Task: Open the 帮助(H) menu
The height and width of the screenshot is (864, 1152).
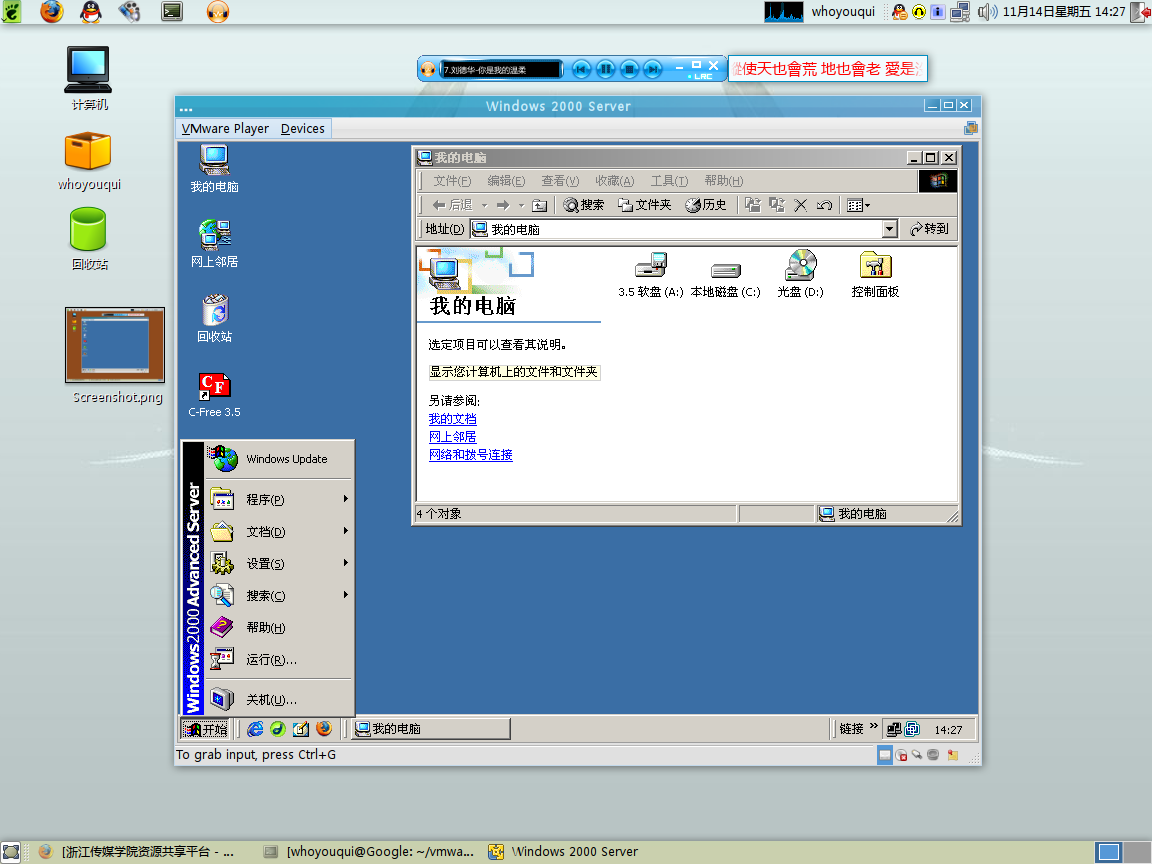Action: [x=724, y=181]
